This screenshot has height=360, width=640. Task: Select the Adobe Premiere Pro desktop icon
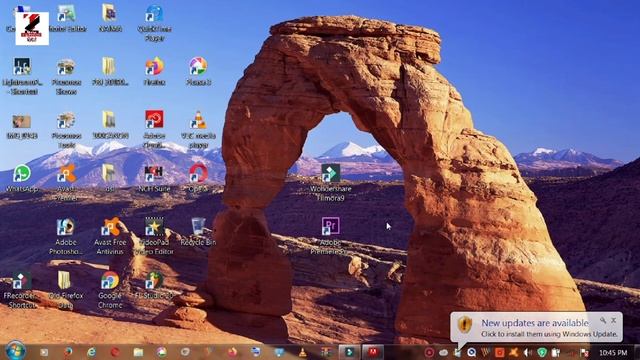coord(330,236)
